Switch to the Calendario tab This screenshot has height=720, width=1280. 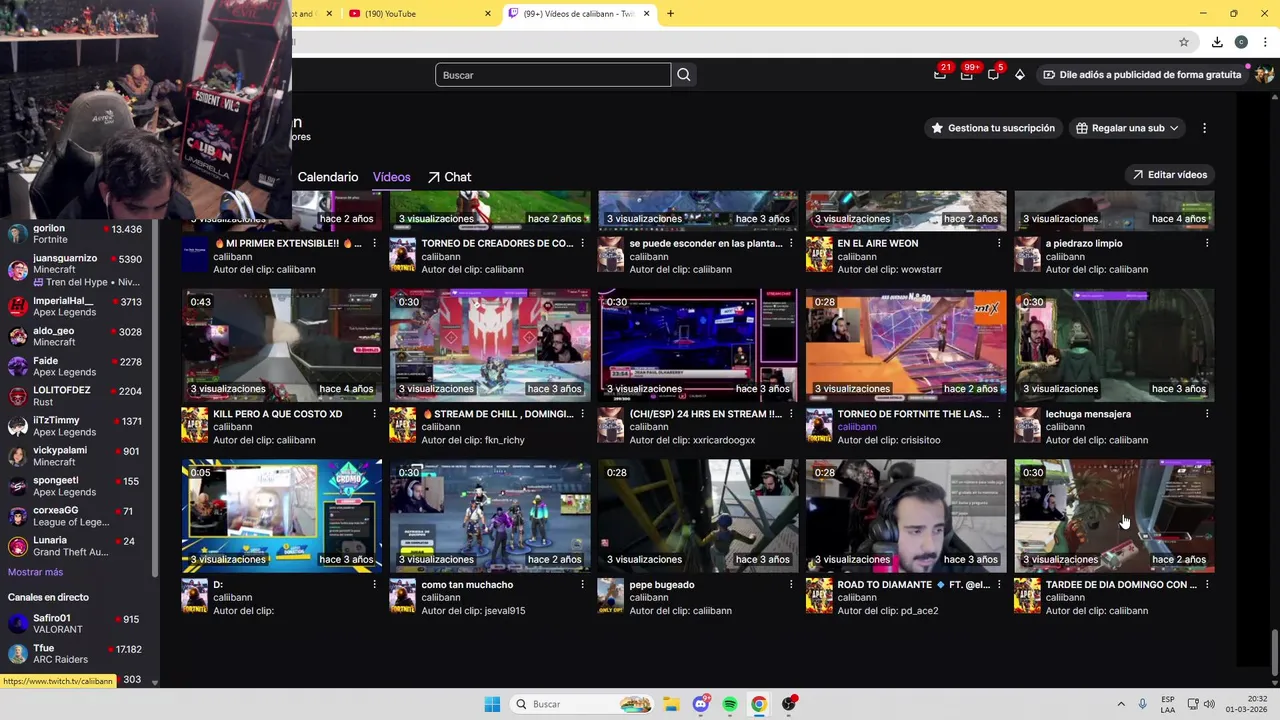327,177
